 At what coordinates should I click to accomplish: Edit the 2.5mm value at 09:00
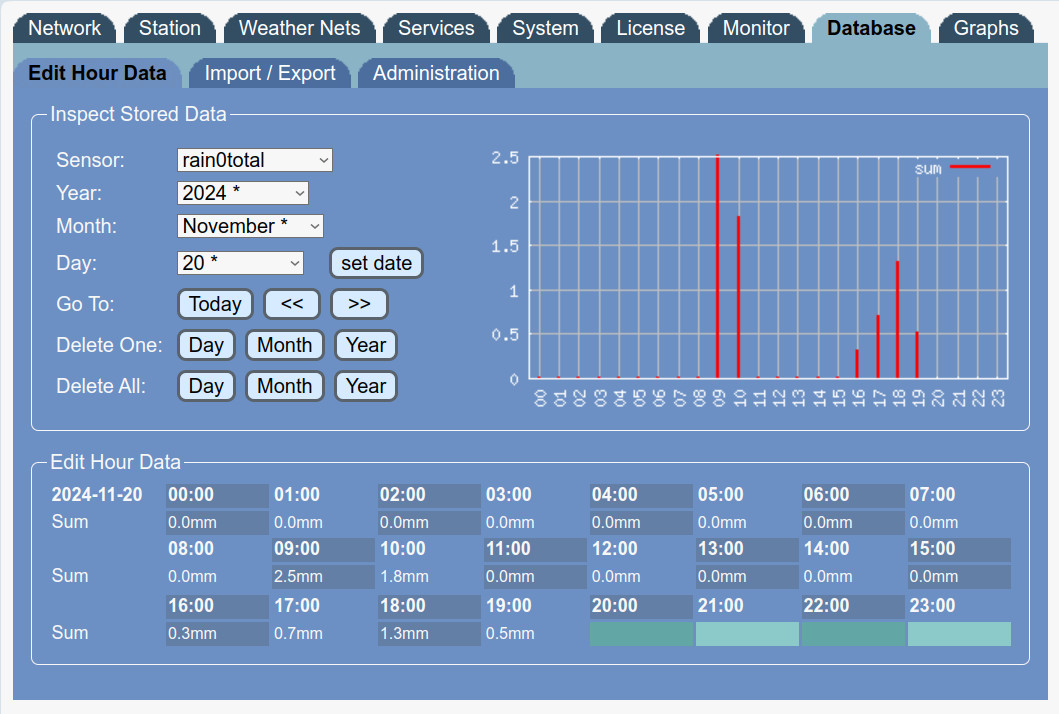click(324, 577)
